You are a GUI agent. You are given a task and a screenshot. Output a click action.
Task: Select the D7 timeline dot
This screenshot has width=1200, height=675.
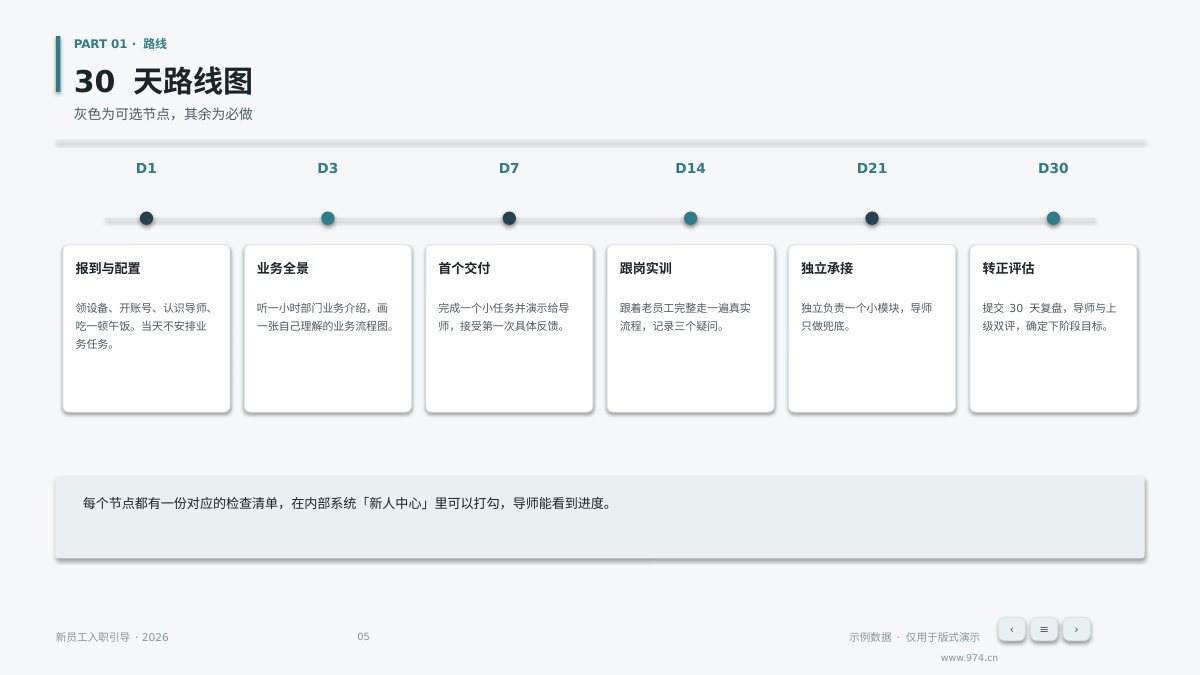pyautogui.click(x=509, y=218)
